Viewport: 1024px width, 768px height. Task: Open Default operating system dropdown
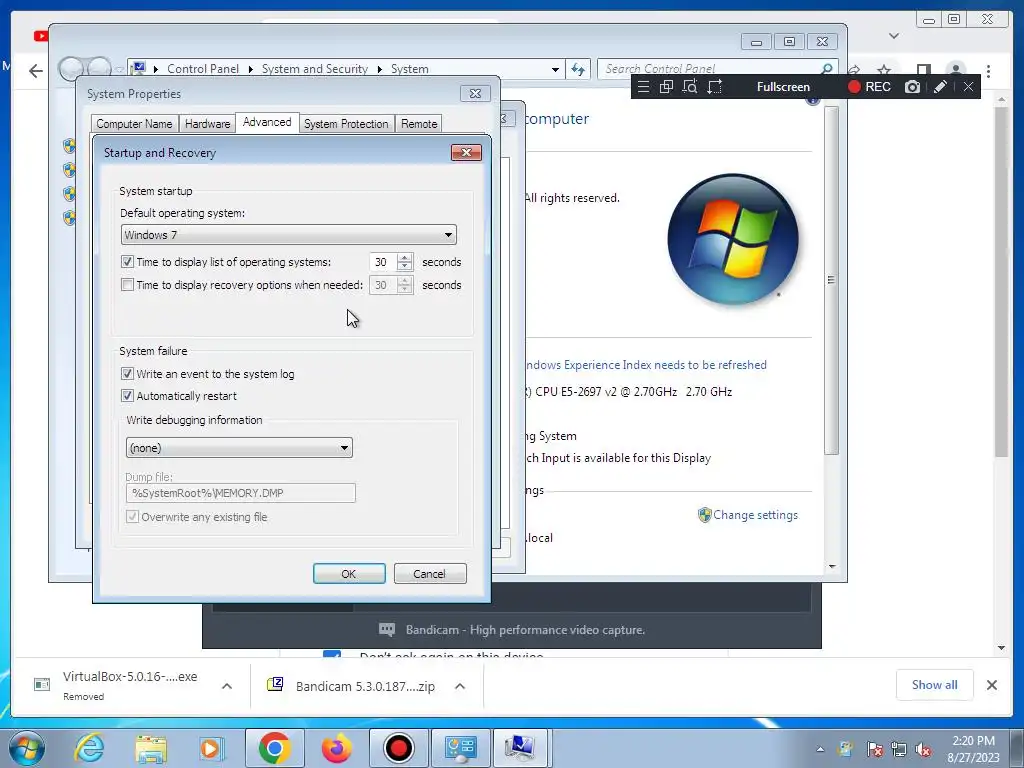pos(289,235)
